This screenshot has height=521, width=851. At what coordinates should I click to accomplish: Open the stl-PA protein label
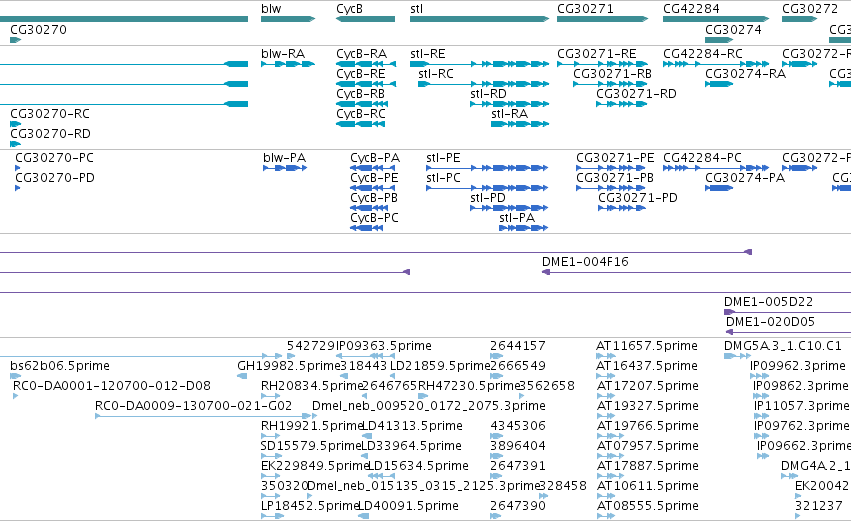[517, 218]
